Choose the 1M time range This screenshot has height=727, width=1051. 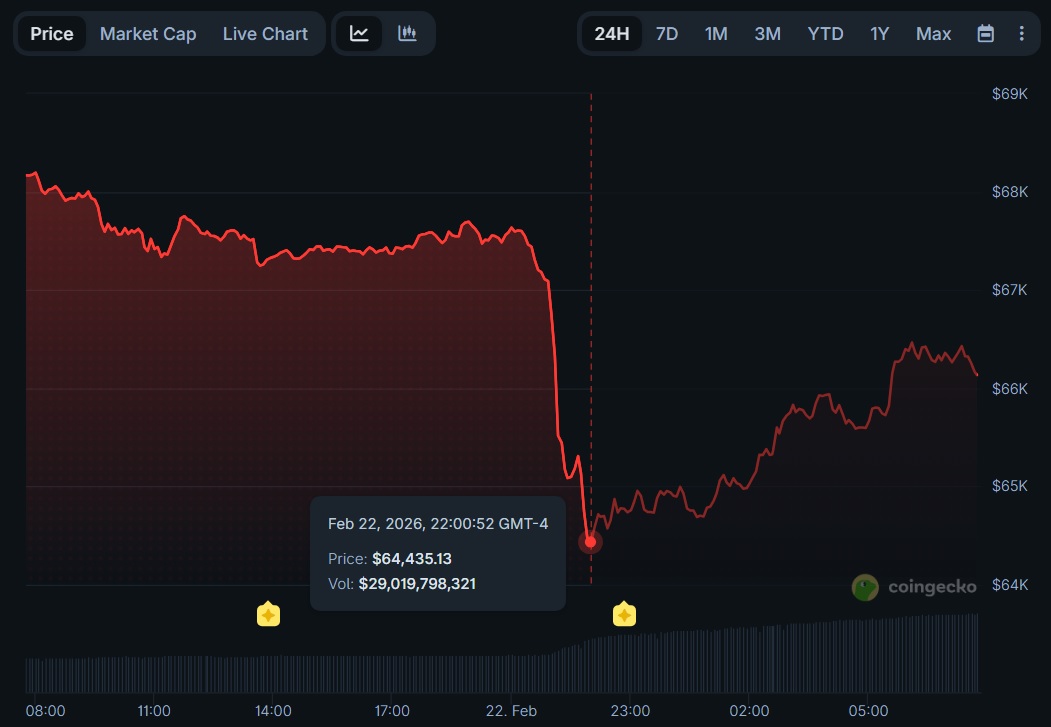point(716,33)
